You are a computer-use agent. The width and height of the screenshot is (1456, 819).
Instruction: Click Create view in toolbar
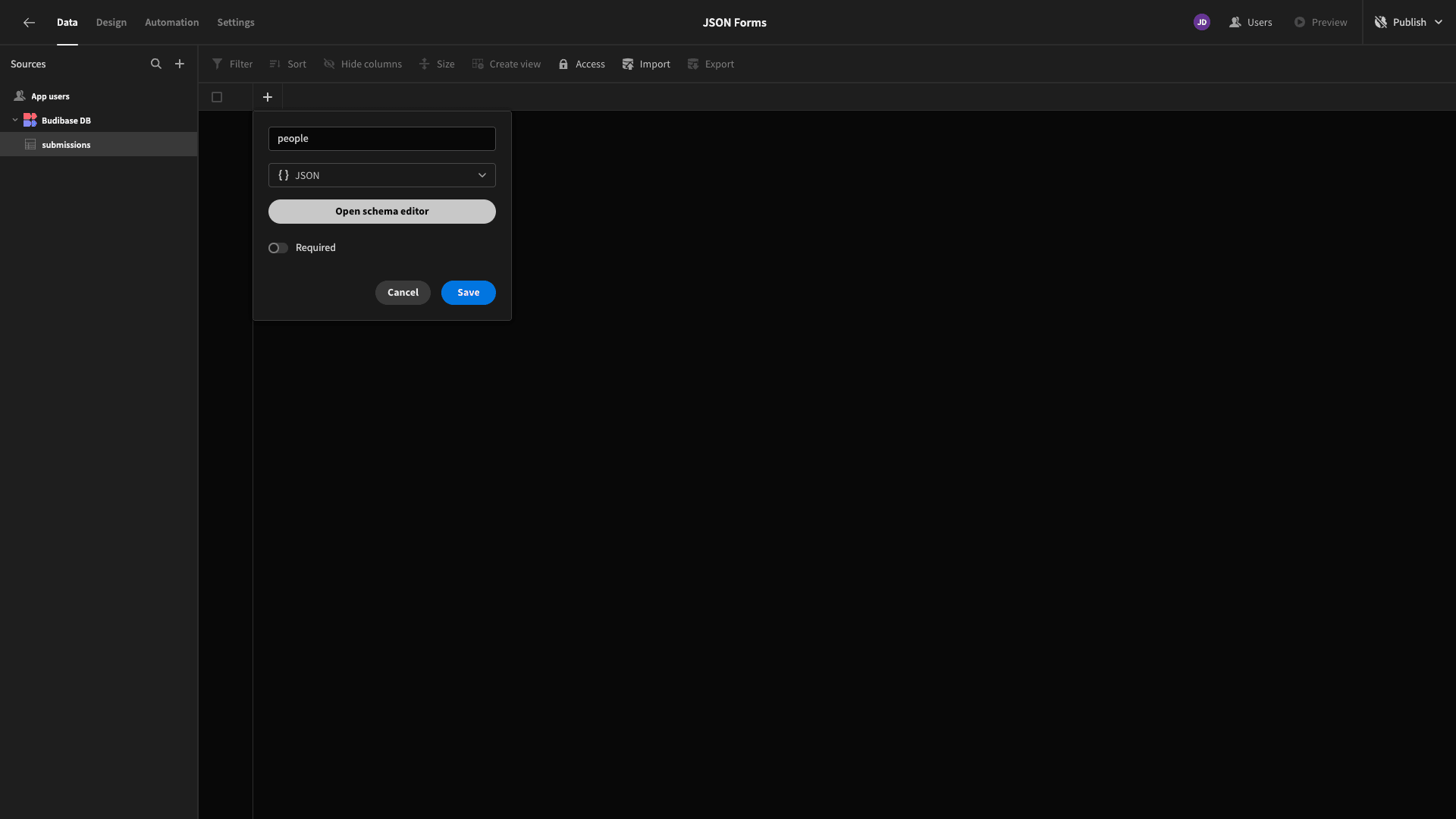(506, 64)
